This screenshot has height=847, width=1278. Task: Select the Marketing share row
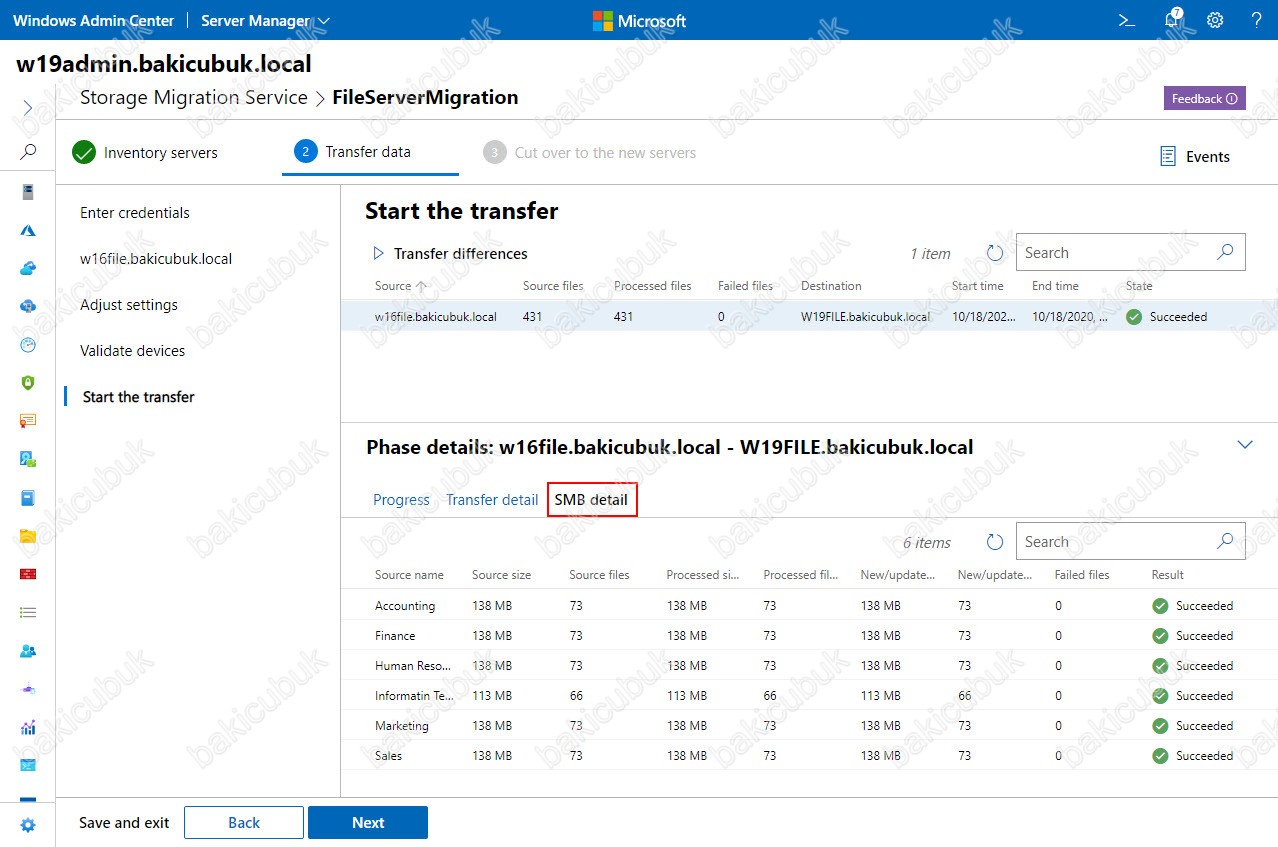coord(809,725)
